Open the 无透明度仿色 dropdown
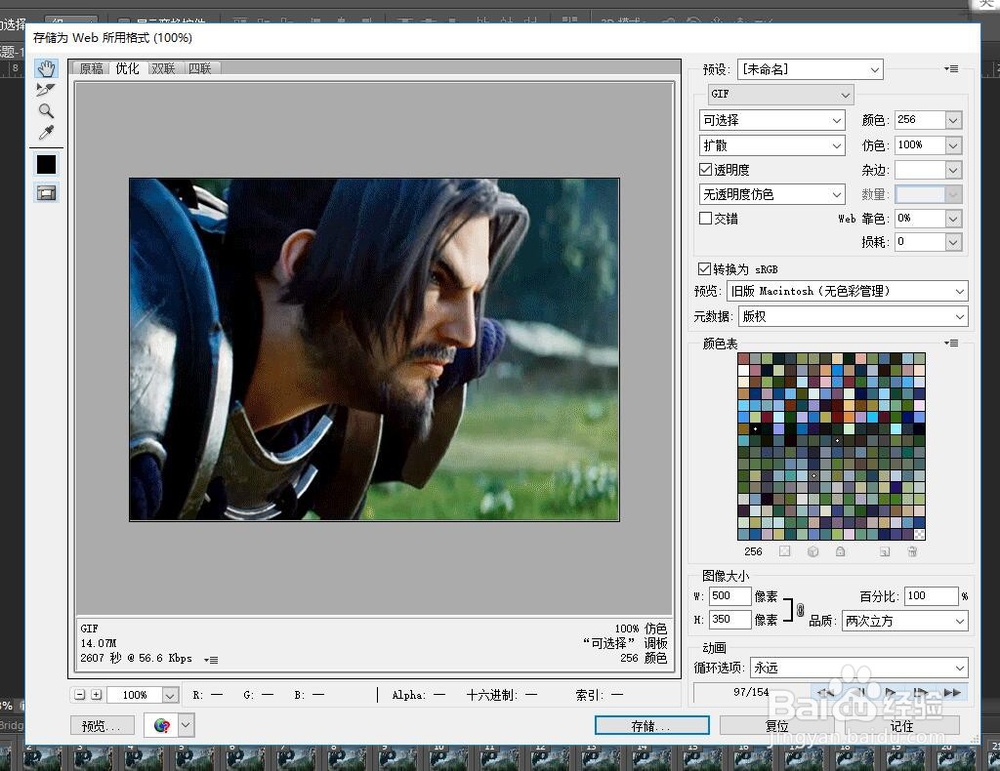Screen dimensions: 1000x771 772,194
